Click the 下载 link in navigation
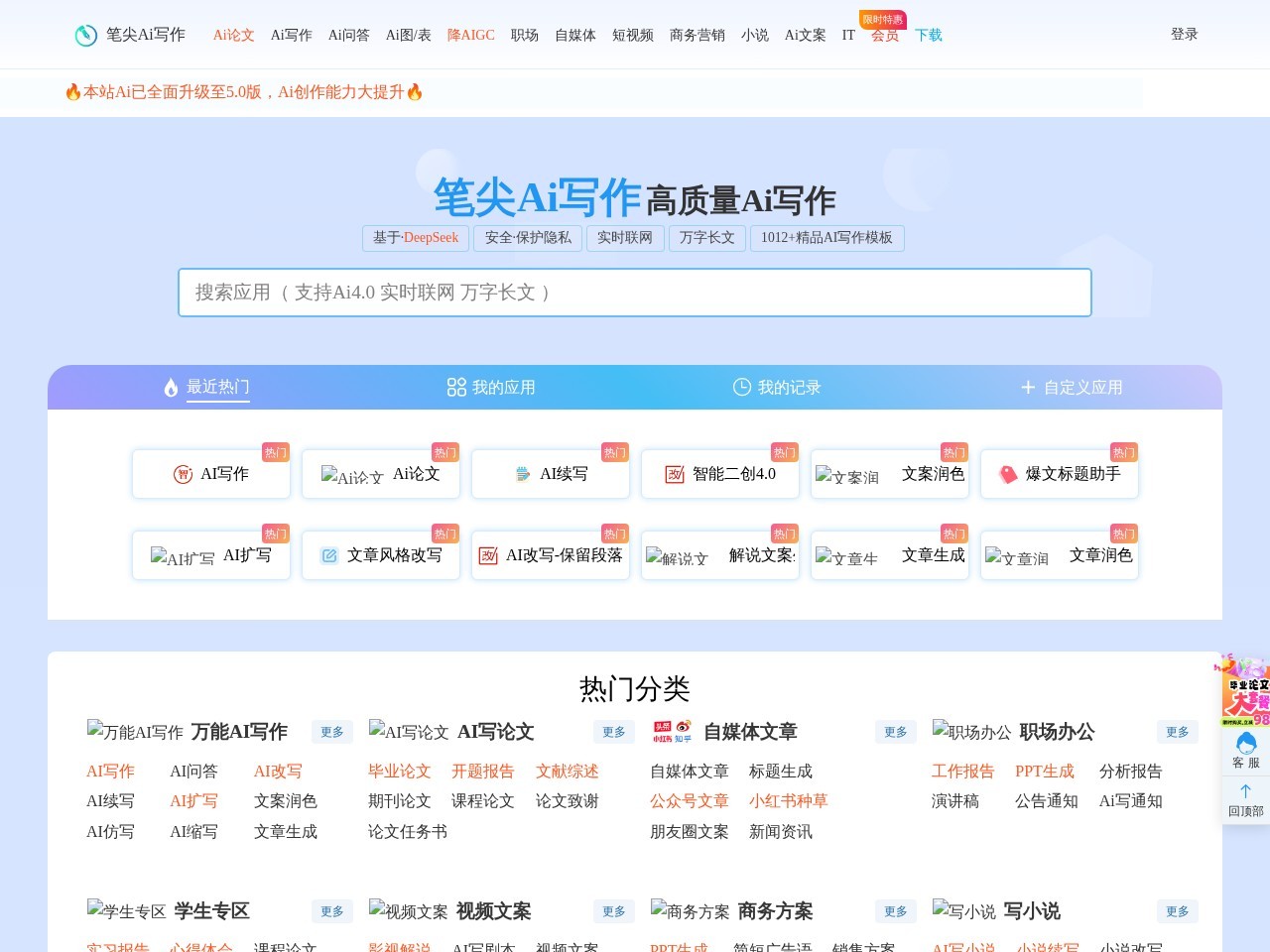 pos(929,35)
